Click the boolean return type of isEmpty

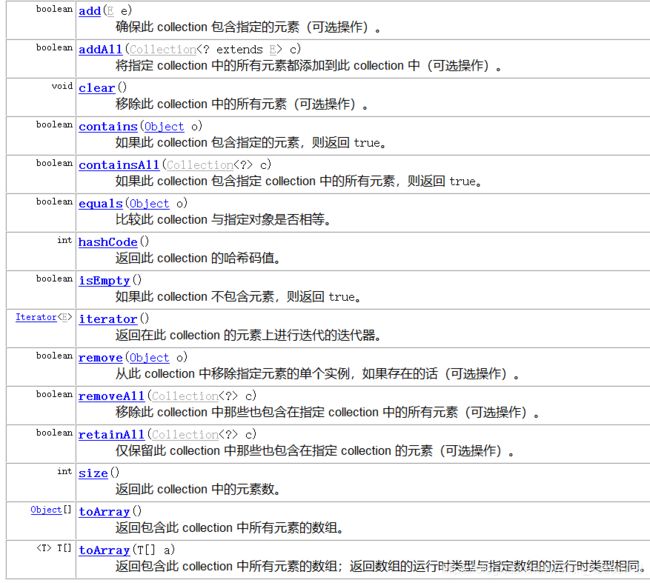[54, 279]
